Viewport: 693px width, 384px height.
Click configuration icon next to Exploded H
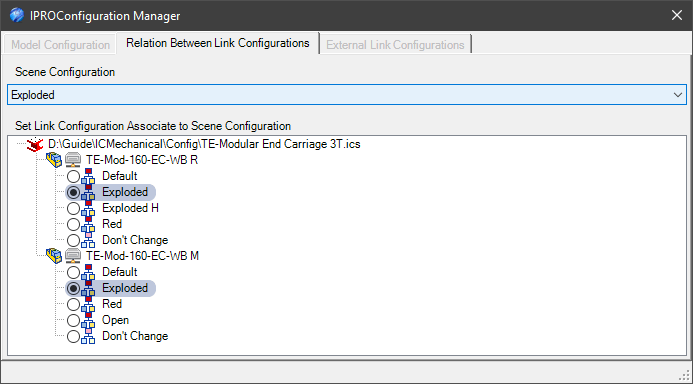[x=88, y=208]
